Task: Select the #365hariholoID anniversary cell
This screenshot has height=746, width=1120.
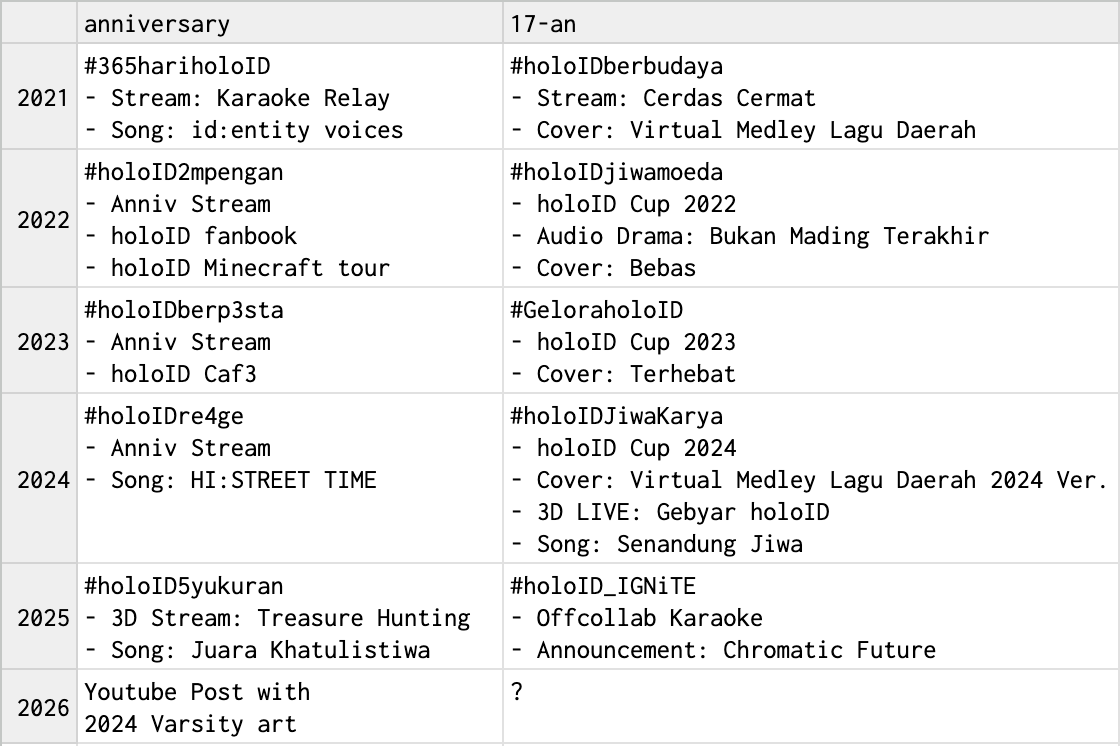Action: 289,96
